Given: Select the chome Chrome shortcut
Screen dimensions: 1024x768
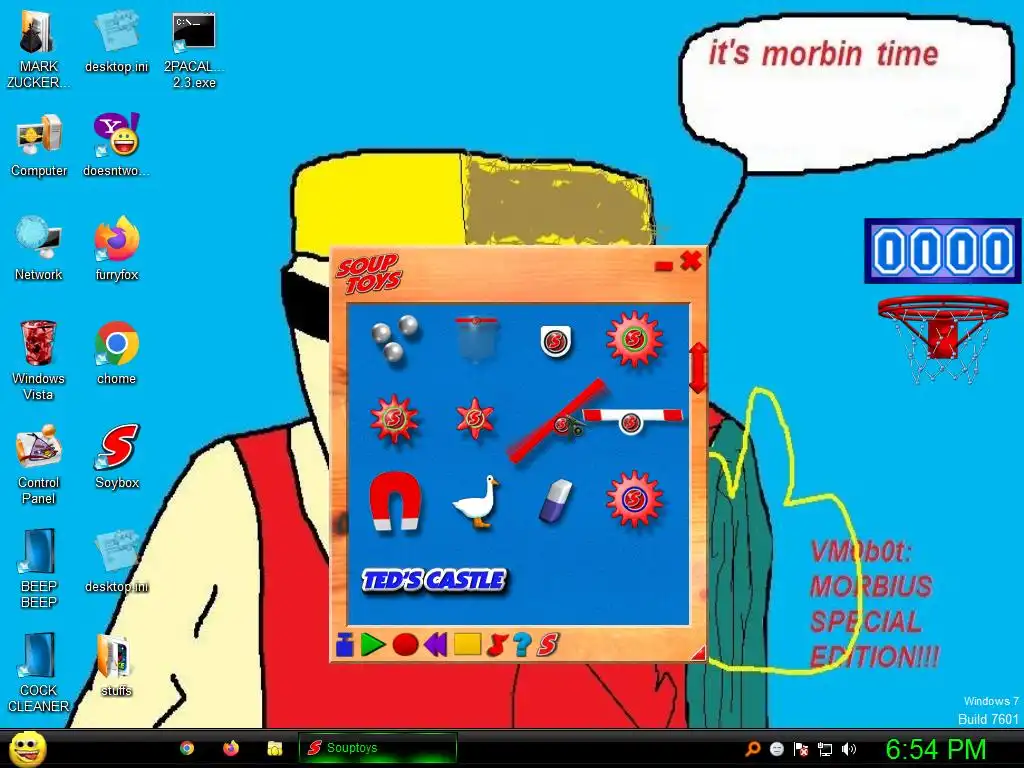Looking at the screenshot, I should tap(117, 353).
